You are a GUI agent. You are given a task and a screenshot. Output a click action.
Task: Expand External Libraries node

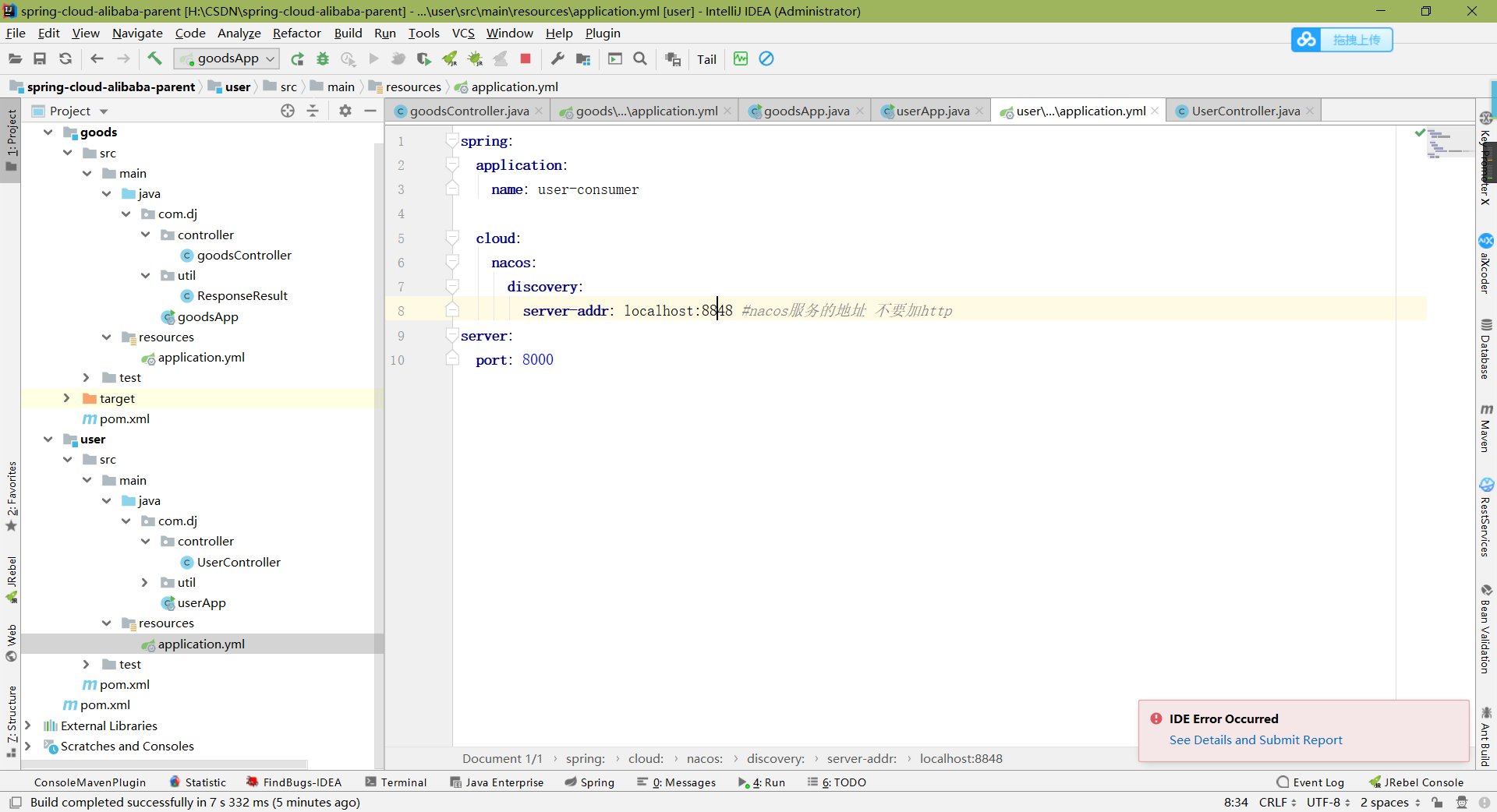(28, 726)
